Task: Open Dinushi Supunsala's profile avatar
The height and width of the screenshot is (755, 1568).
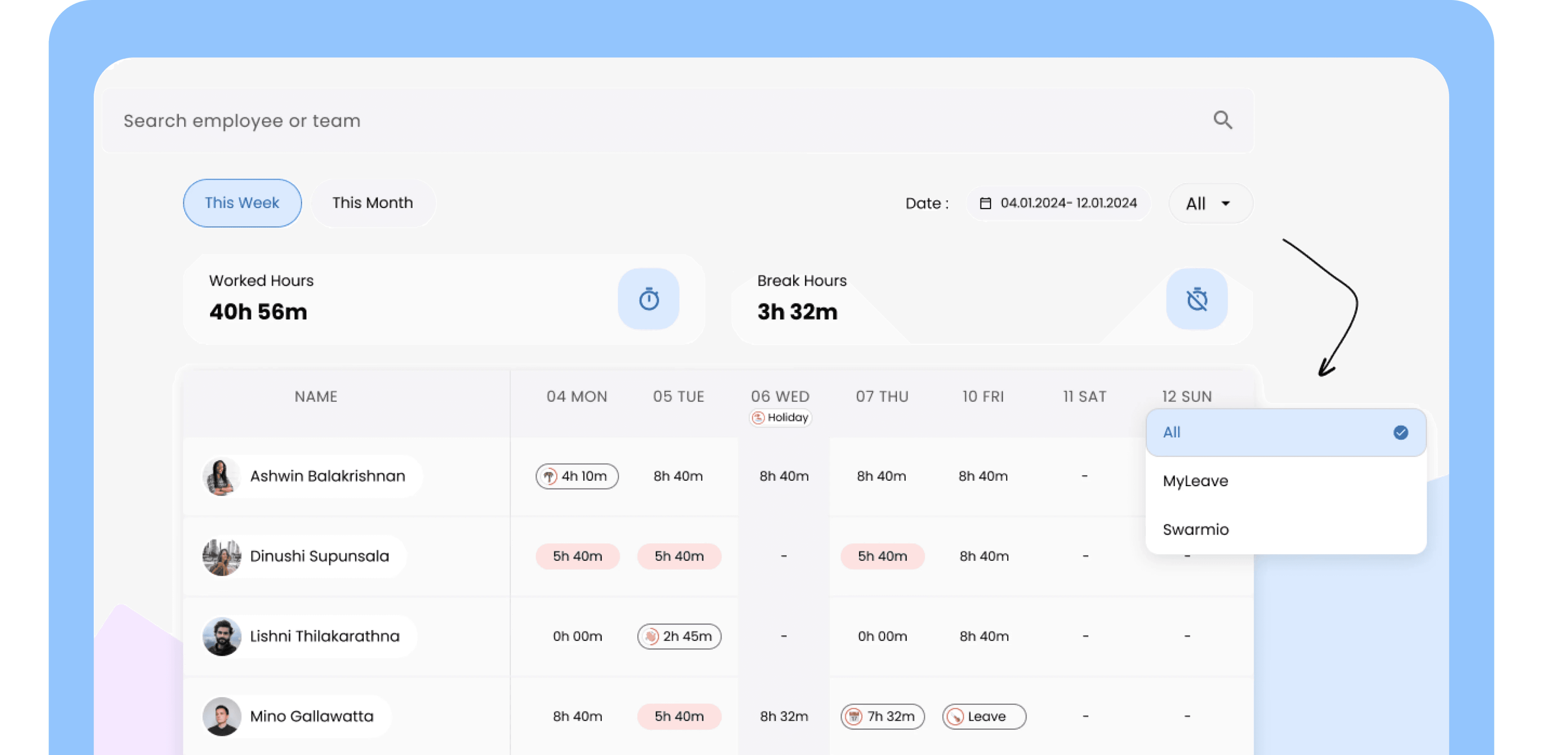Action: (222, 556)
